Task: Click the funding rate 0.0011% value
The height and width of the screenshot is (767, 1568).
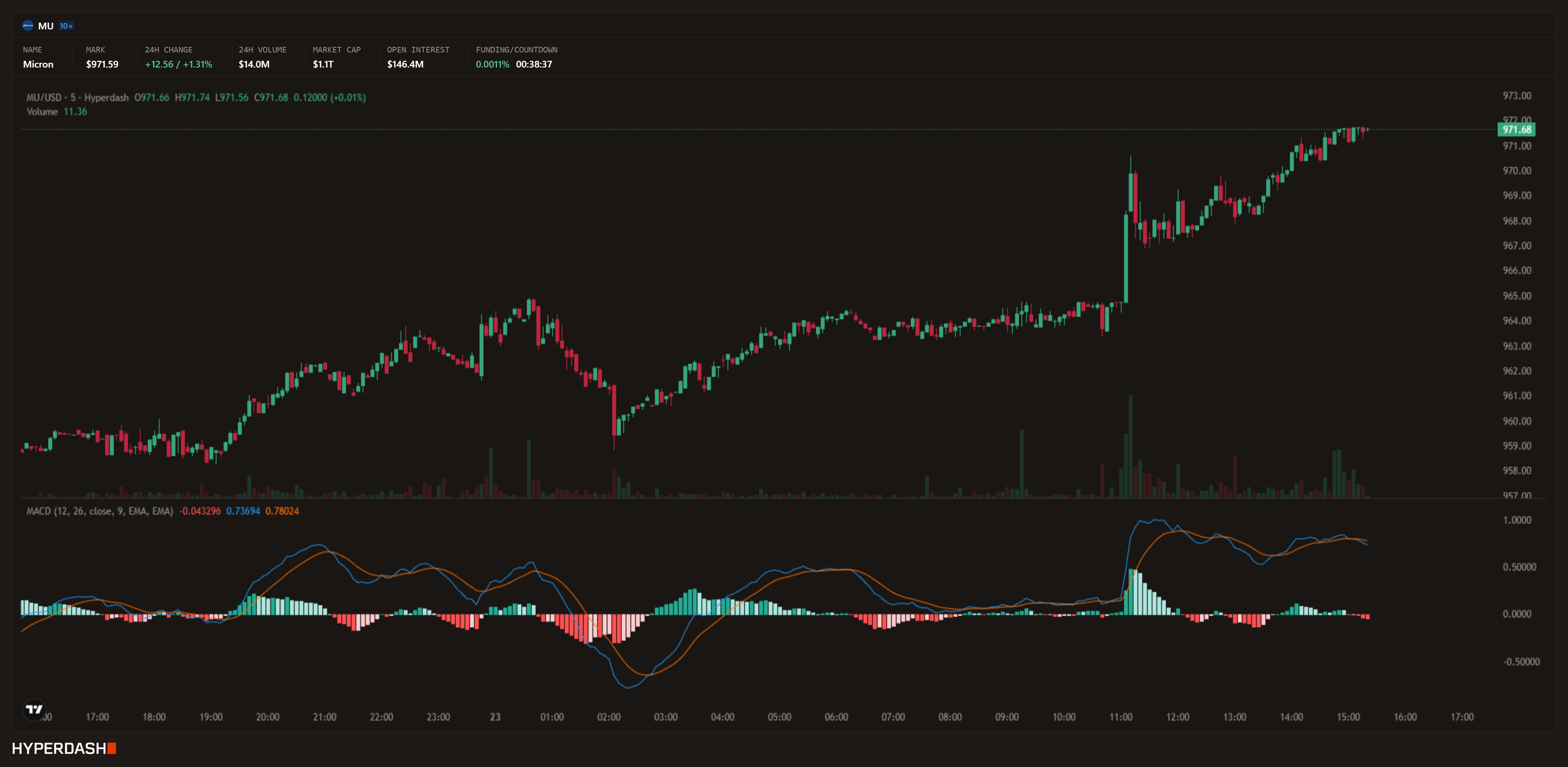Action: point(492,64)
